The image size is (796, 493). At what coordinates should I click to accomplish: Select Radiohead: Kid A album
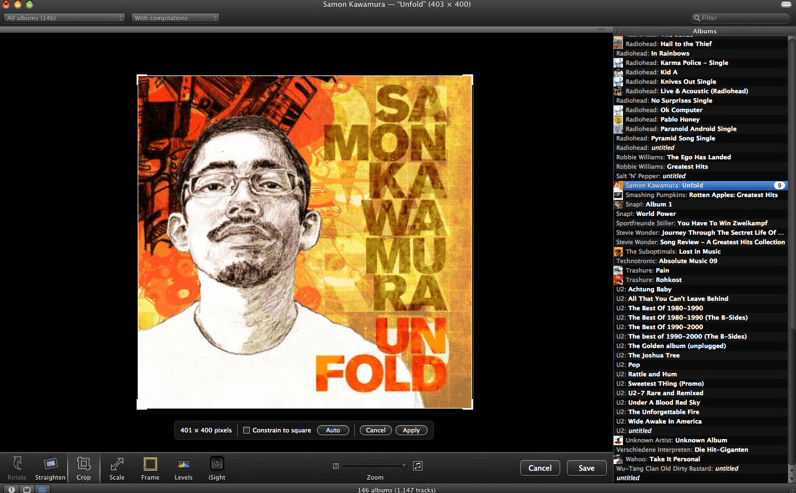point(701,72)
